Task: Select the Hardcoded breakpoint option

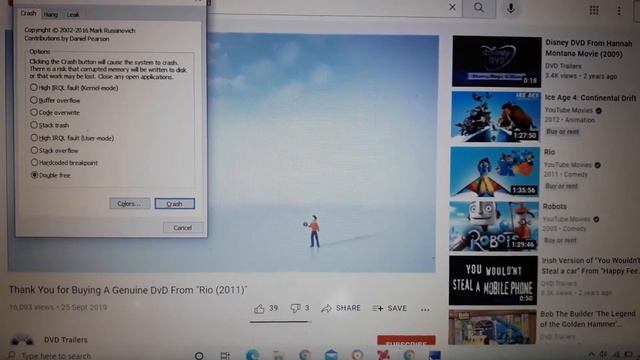Action: tap(64, 162)
